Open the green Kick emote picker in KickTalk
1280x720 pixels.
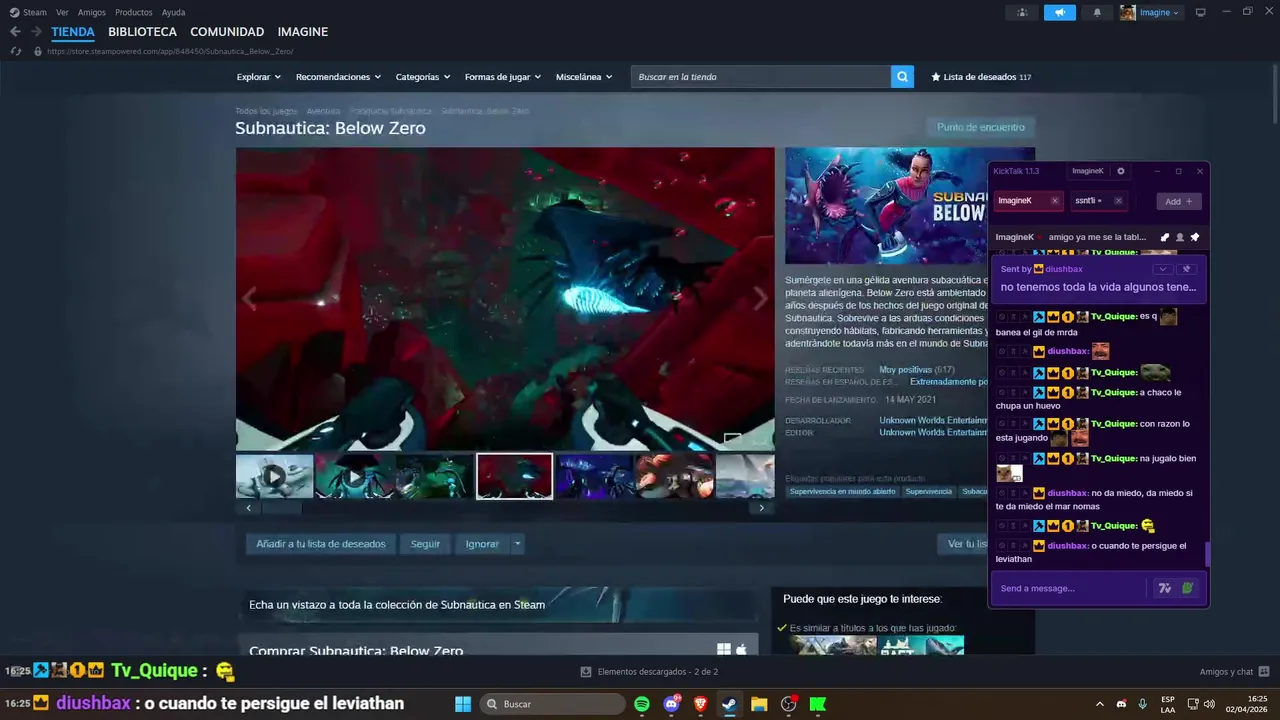click(1187, 588)
